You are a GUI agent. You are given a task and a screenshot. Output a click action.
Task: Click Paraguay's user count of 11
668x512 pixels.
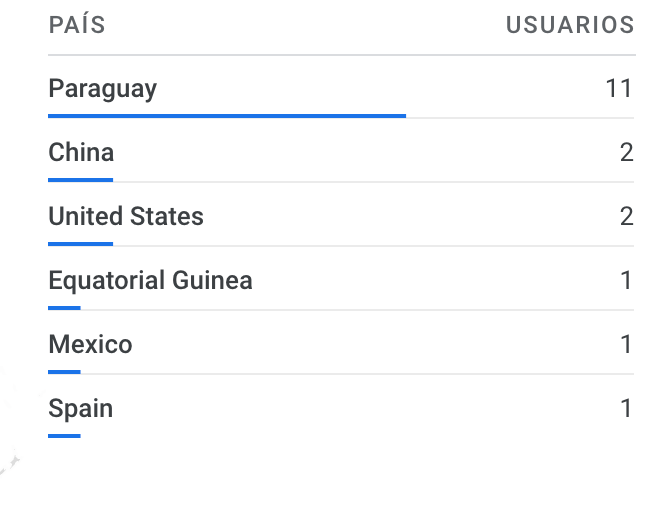(619, 89)
